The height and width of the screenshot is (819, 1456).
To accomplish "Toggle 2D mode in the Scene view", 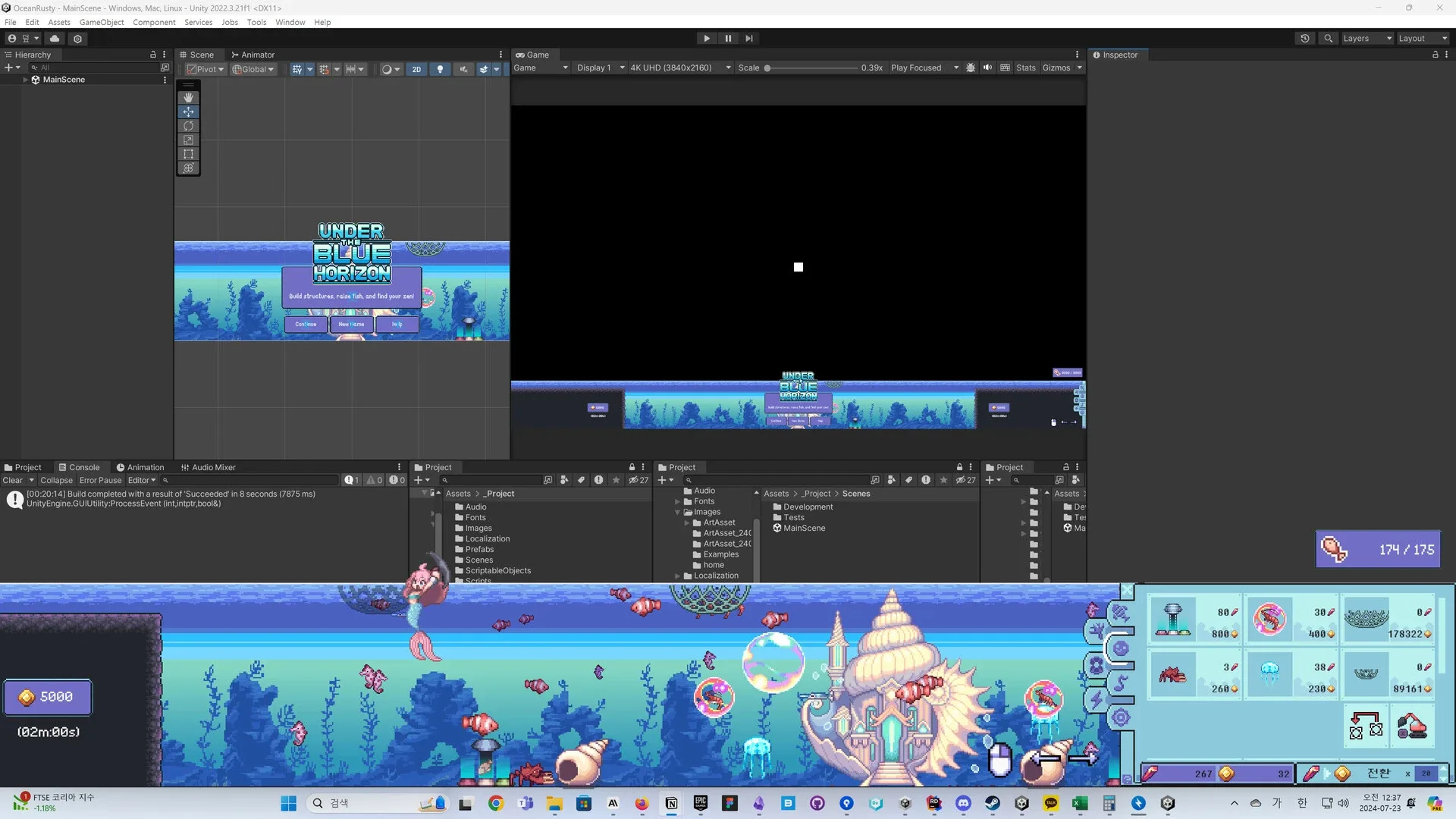I will pos(416,69).
